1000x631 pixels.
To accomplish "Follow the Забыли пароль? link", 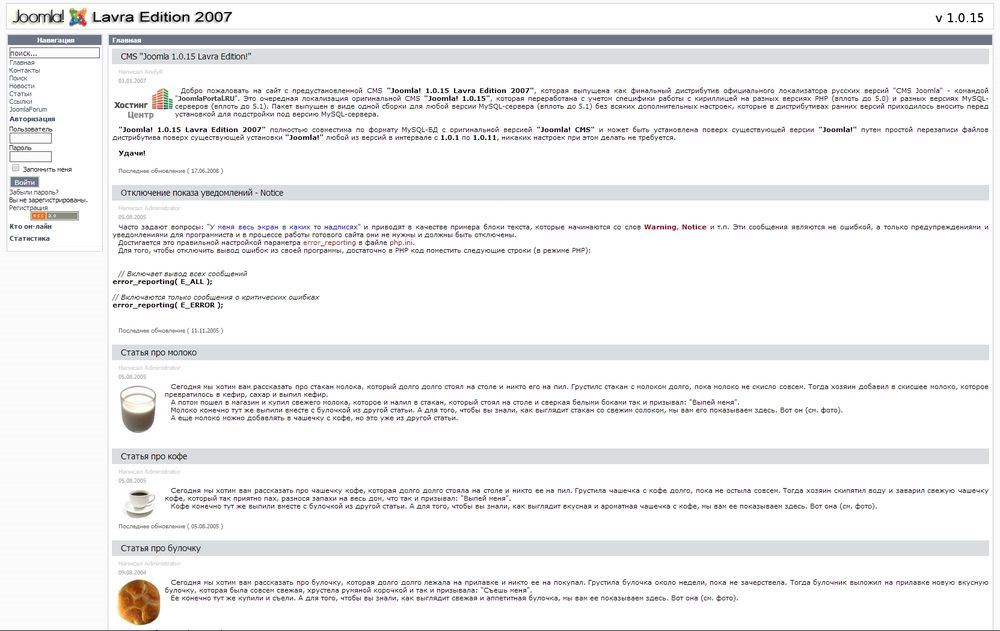I will 34,192.
